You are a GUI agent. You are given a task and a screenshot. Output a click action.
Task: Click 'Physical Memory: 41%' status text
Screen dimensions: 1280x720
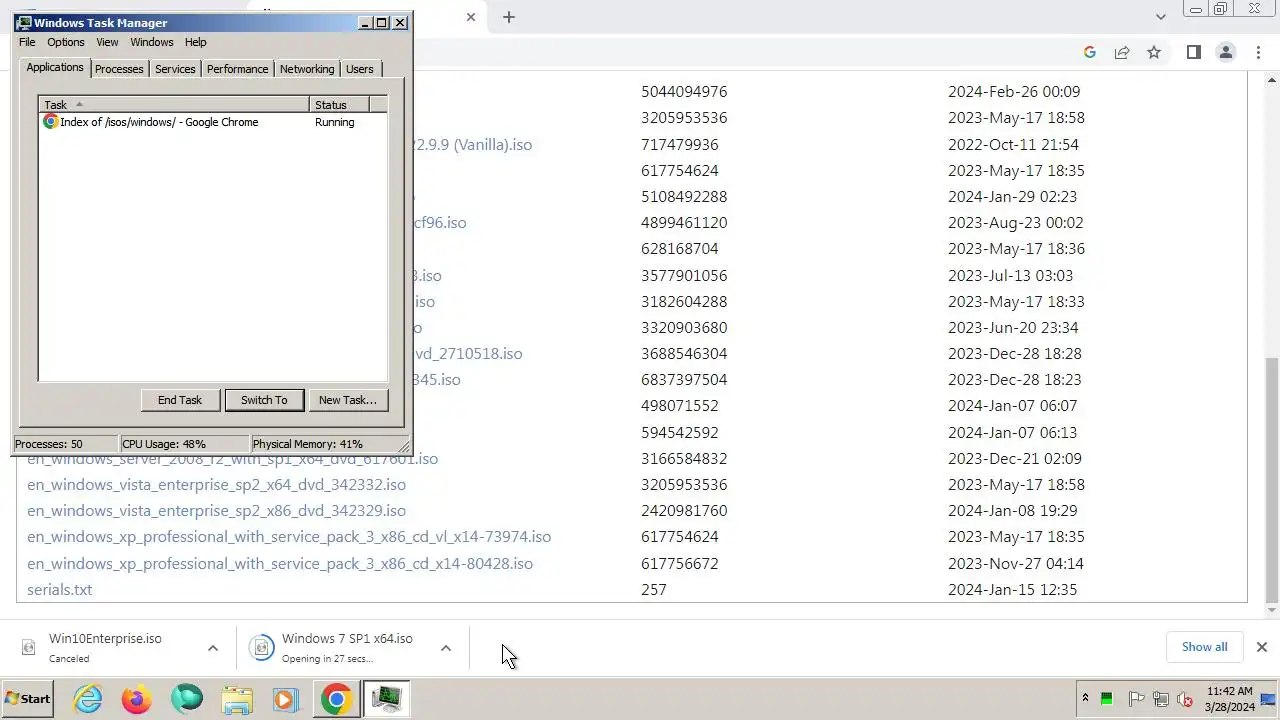(x=308, y=444)
